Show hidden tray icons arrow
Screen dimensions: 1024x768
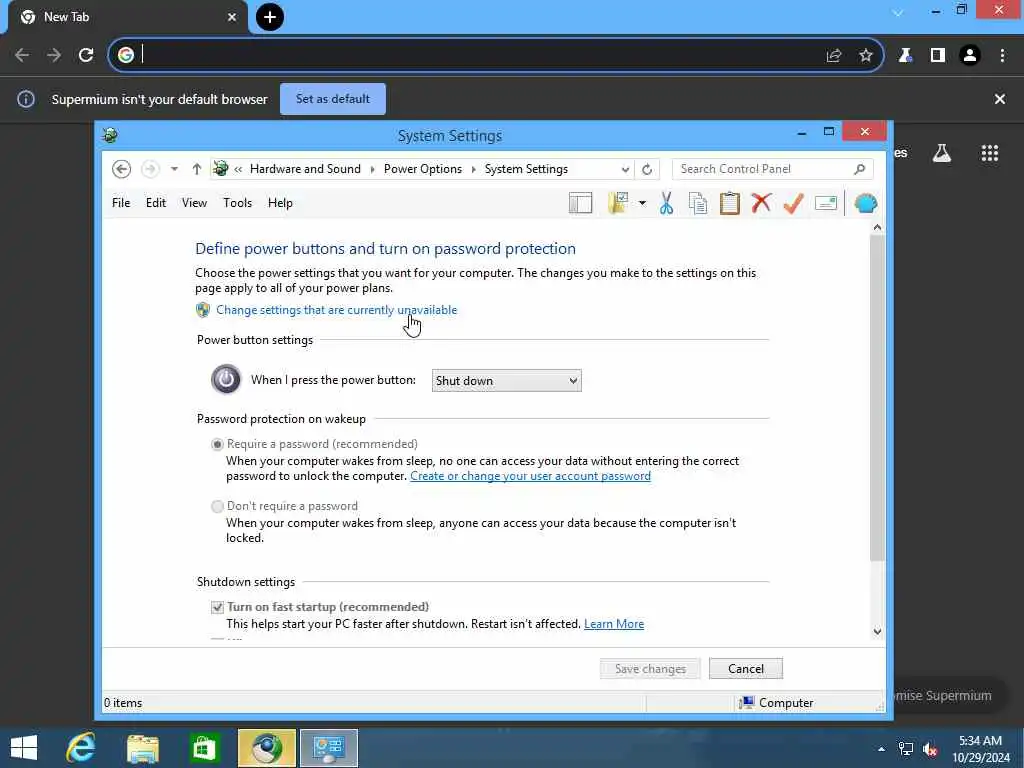(881, 750)
